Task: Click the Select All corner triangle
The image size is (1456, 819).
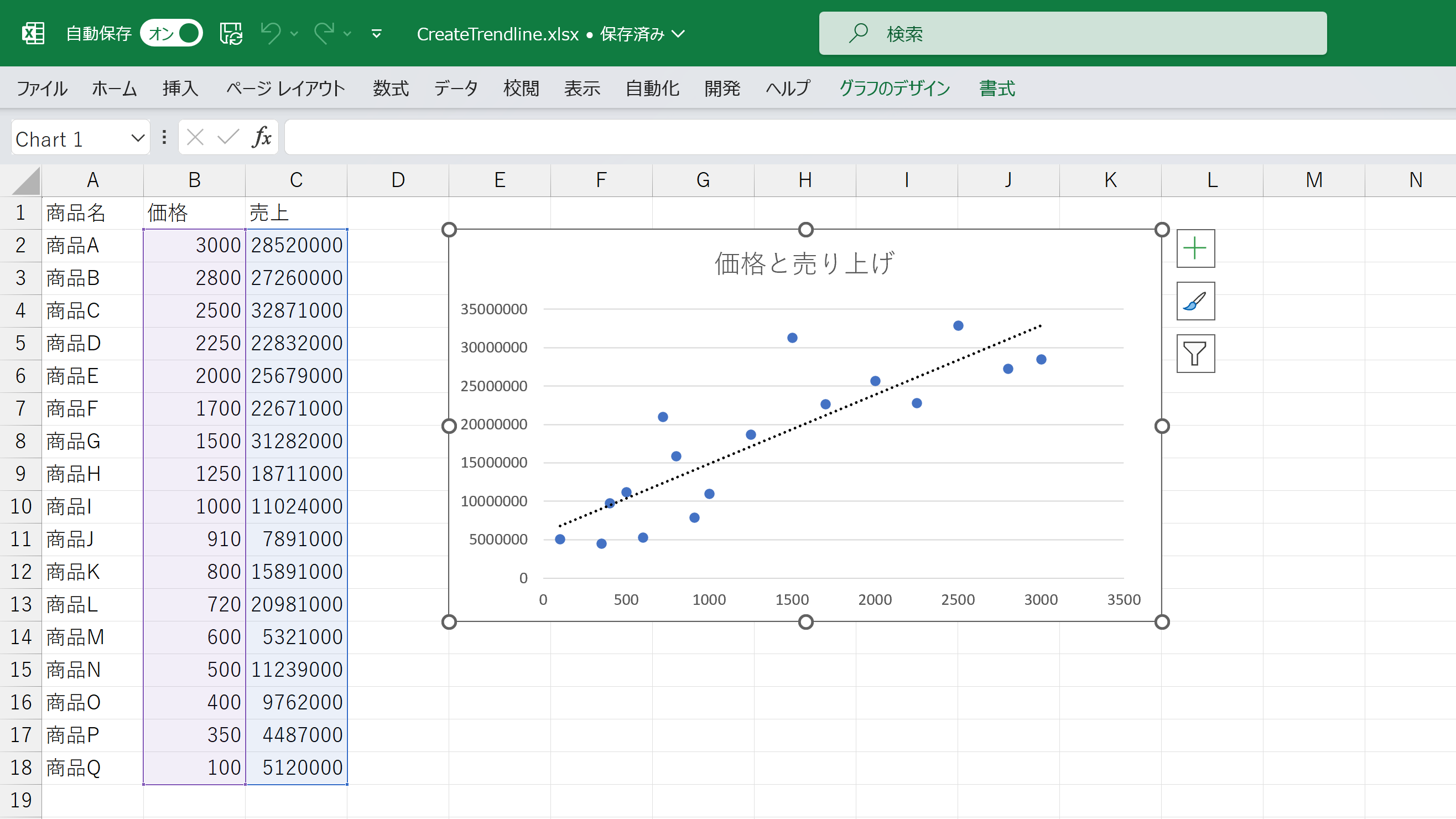Action: click(x=26, y=181)
